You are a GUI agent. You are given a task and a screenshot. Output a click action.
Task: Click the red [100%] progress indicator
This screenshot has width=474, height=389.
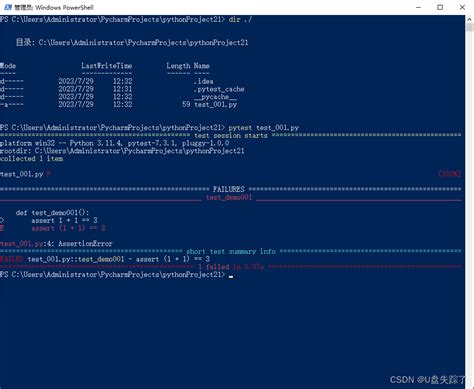pyautogui.click(x=449, y=174)
